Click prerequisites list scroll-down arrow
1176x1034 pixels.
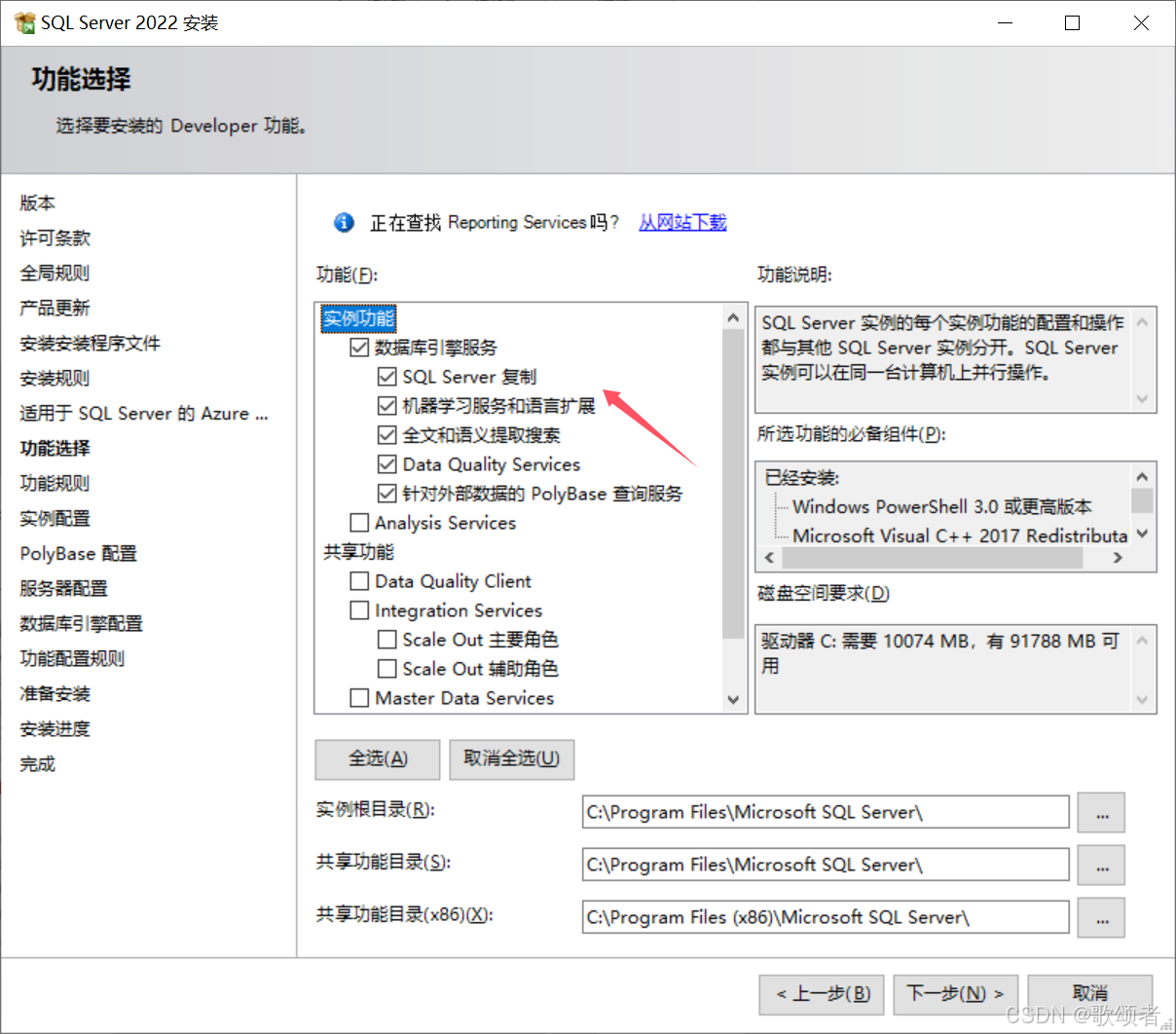coord(1143,534)
